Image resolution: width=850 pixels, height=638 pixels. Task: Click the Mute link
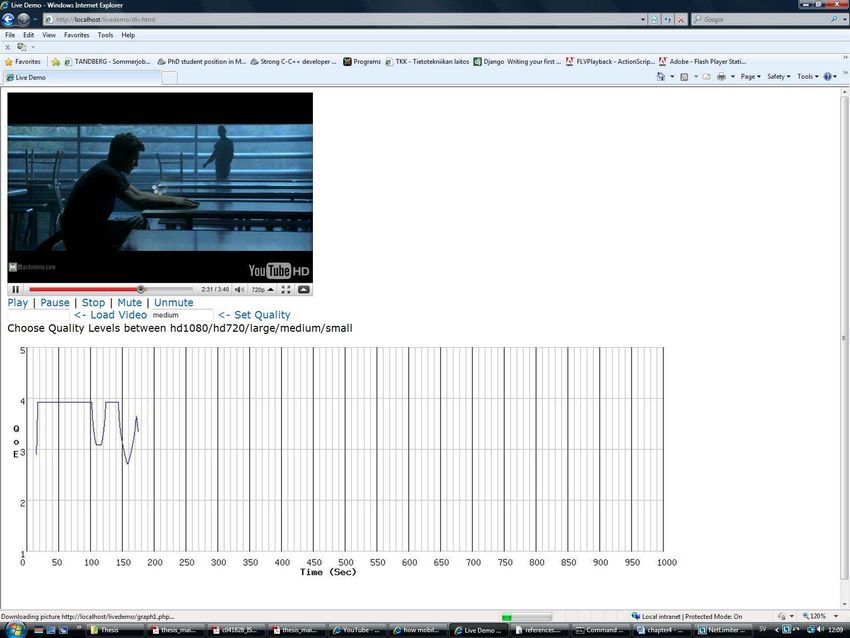tap(130, 302)
